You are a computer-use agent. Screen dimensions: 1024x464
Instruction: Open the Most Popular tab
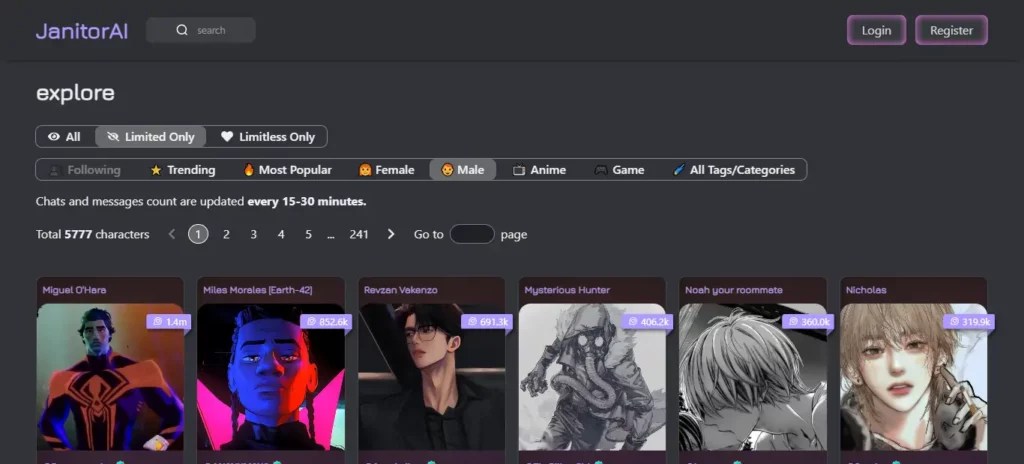(x=287, y=170)
